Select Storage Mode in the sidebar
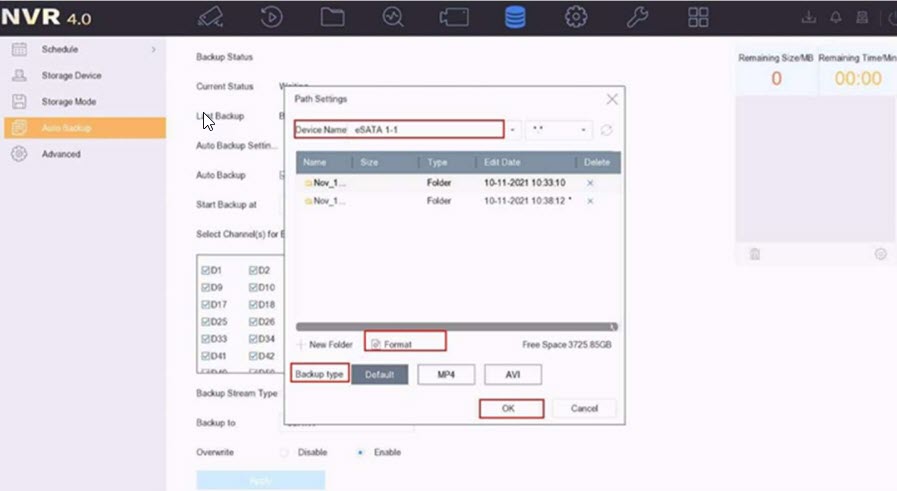Image resolution: width=897 pixels, height=491 pixels. click(69, 102)
